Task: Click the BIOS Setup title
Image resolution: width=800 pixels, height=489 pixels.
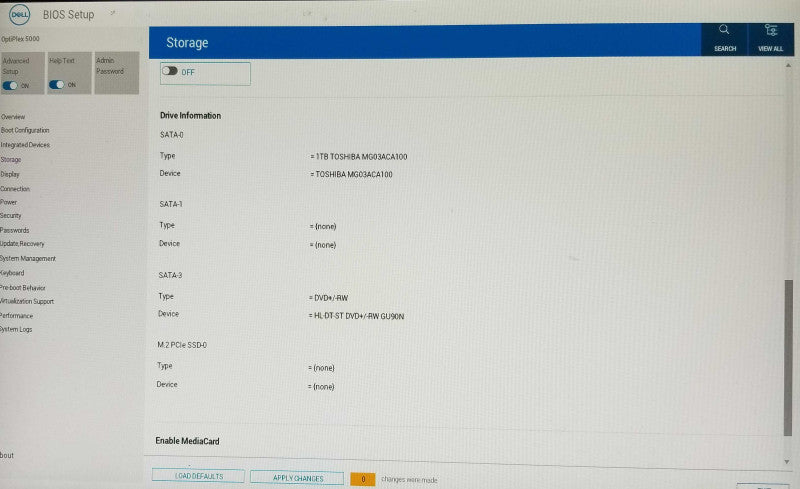Action: click(68, 15)
